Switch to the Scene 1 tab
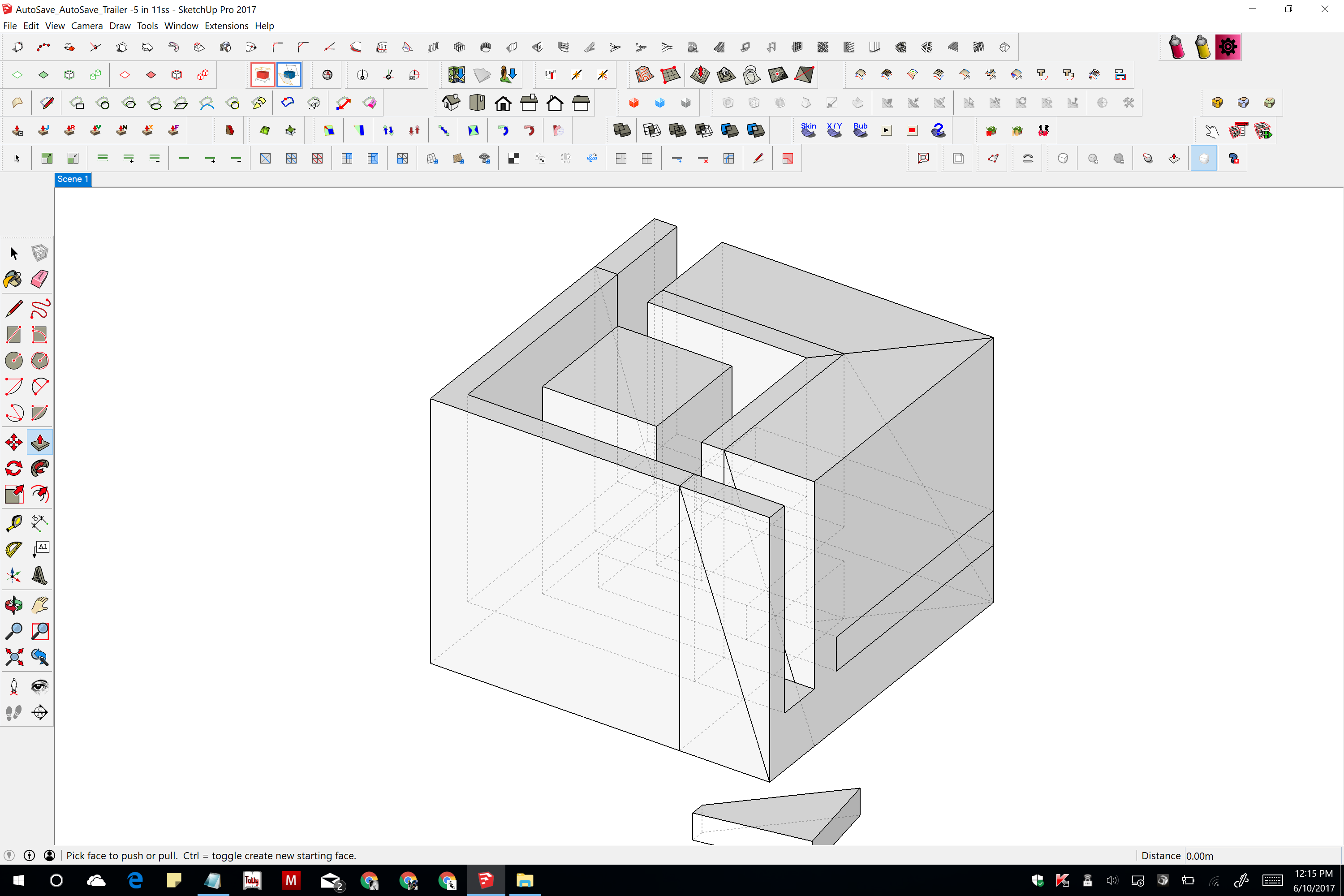 click(x=73, y=180)
